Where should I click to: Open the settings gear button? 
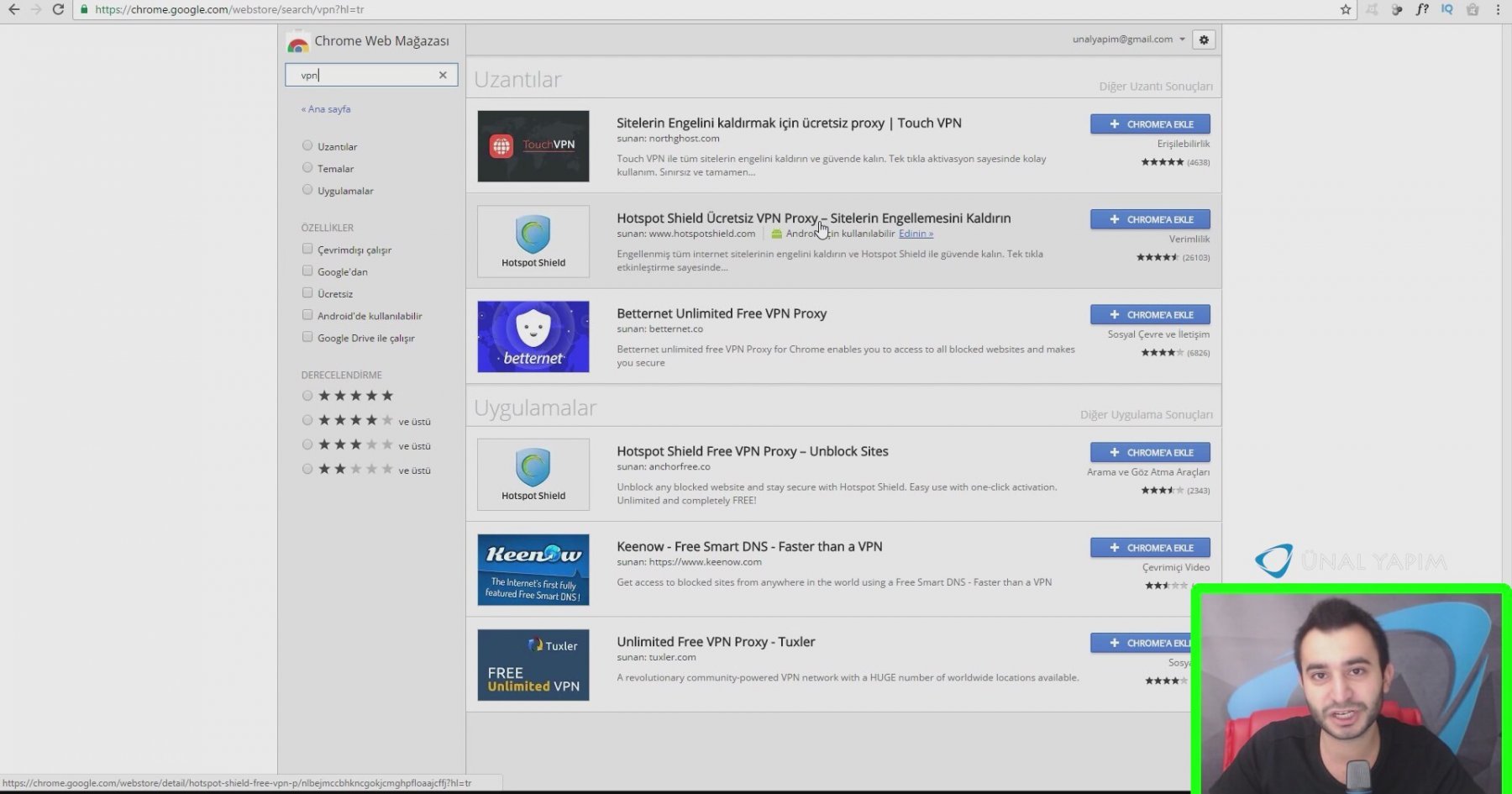coord(1204,39)
